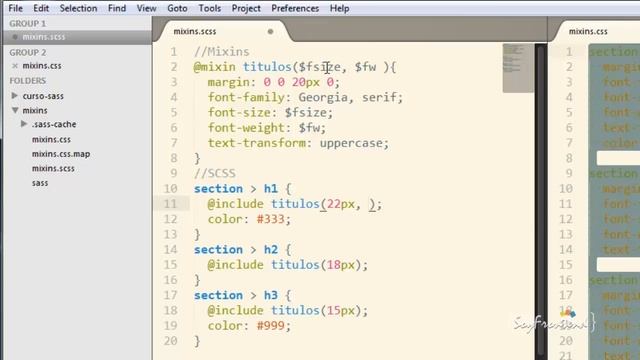Click the 'color: #999;' line

(249, 326)
